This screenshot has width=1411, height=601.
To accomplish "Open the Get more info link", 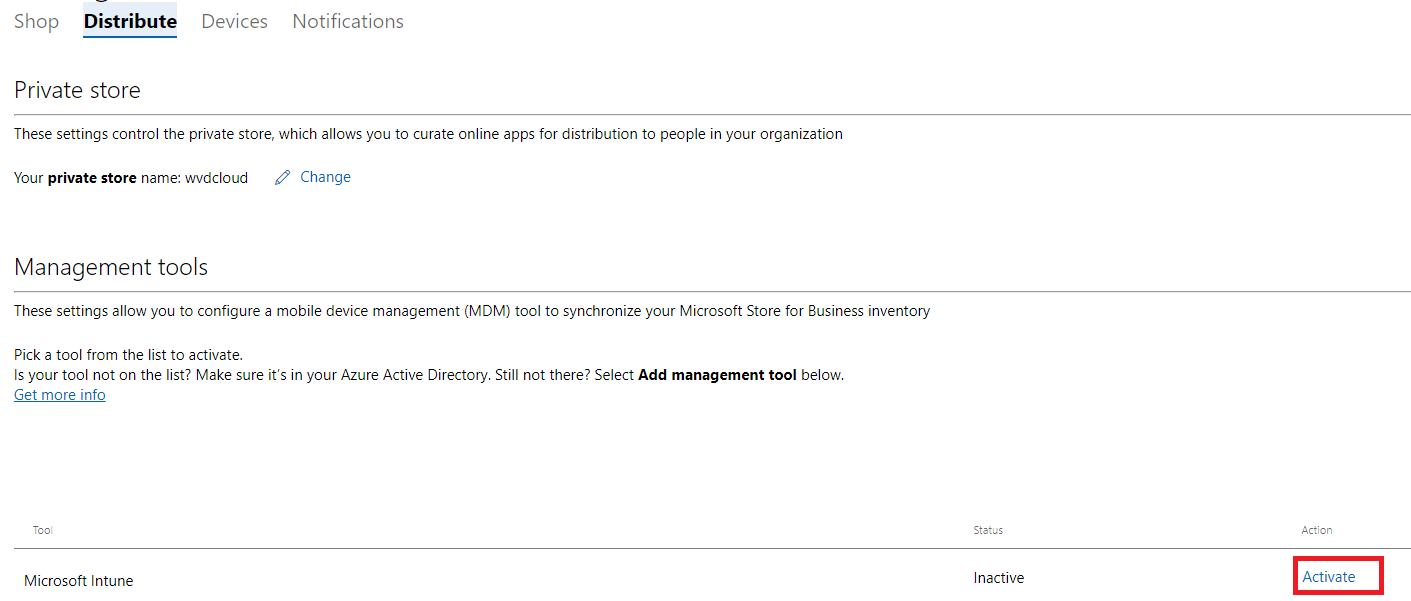I will click(x=60, y=395).
